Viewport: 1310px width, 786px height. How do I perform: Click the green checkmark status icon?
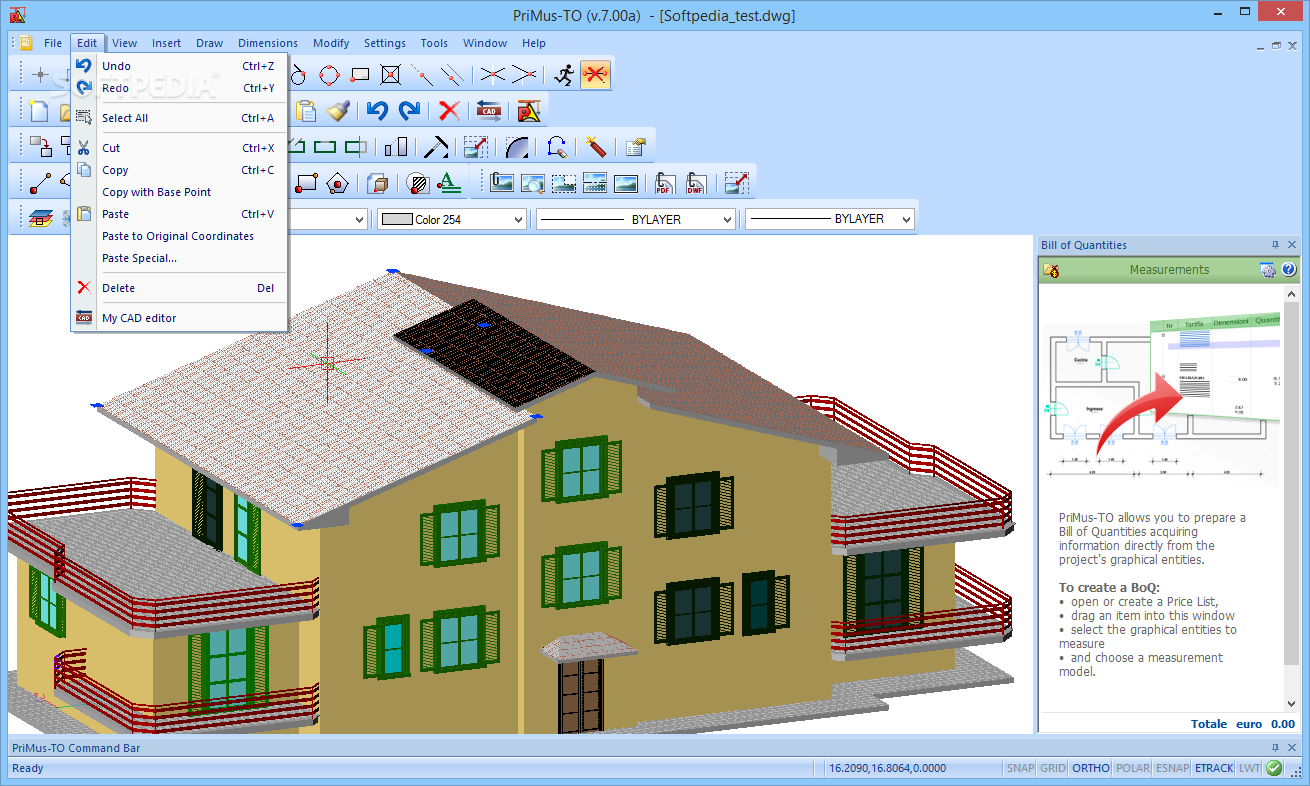(1274, 768)
